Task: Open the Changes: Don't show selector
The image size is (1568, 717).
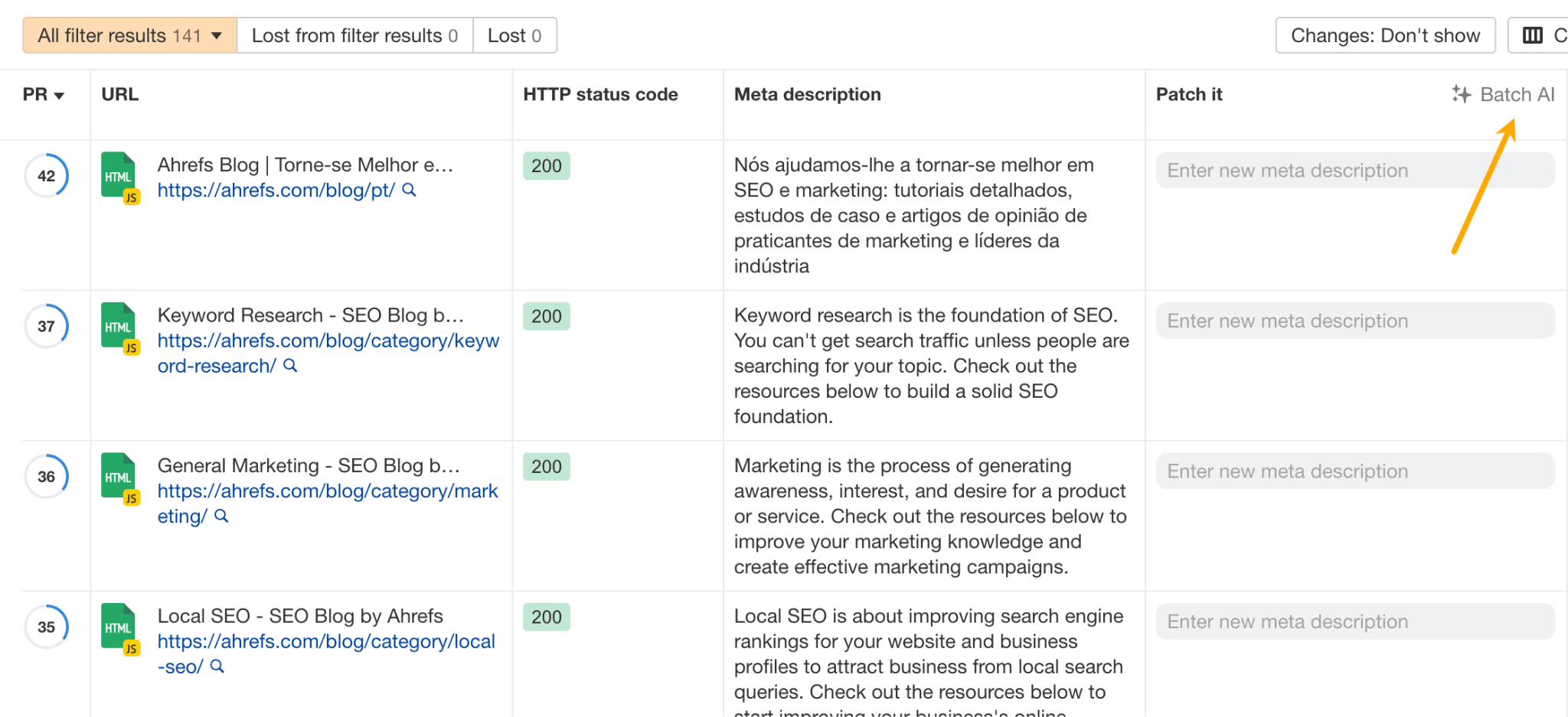Action: click(x=1385, y=35)
